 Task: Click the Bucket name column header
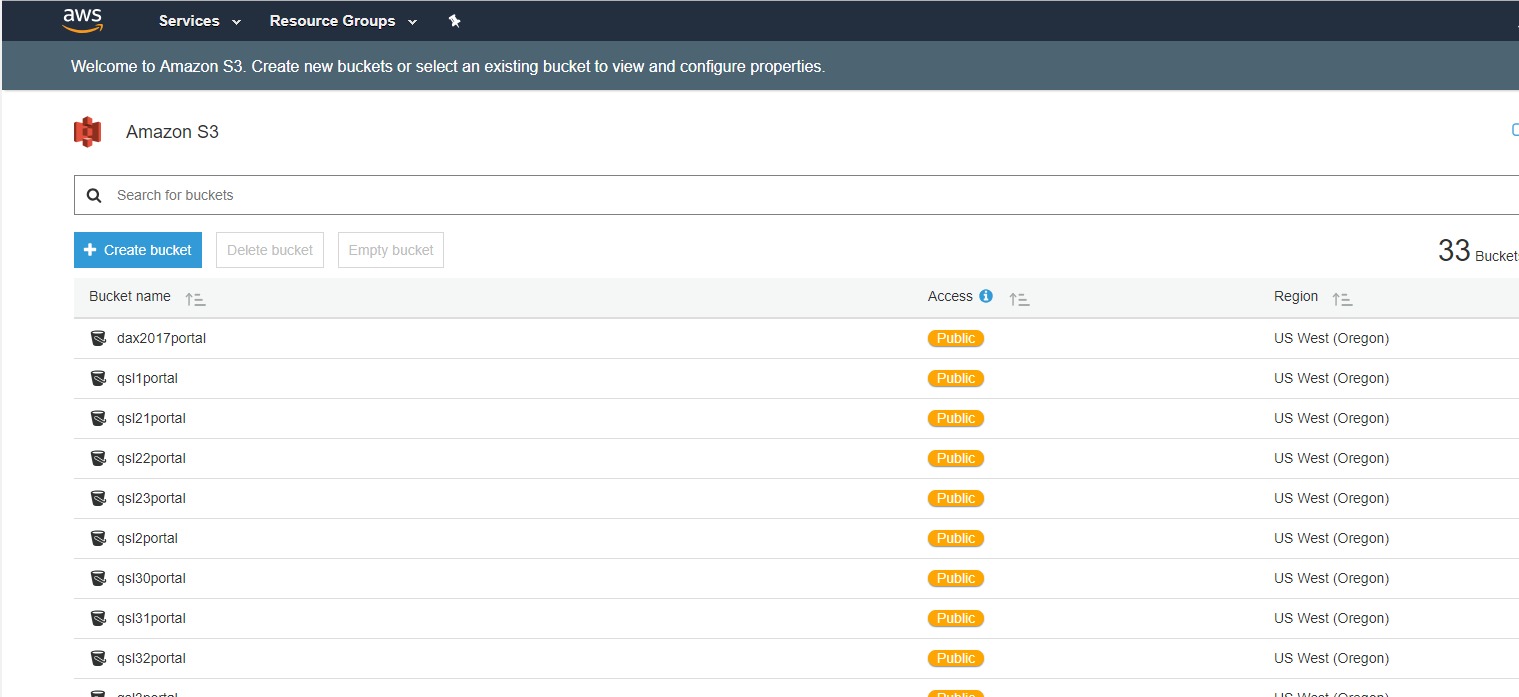pos(130,296)
